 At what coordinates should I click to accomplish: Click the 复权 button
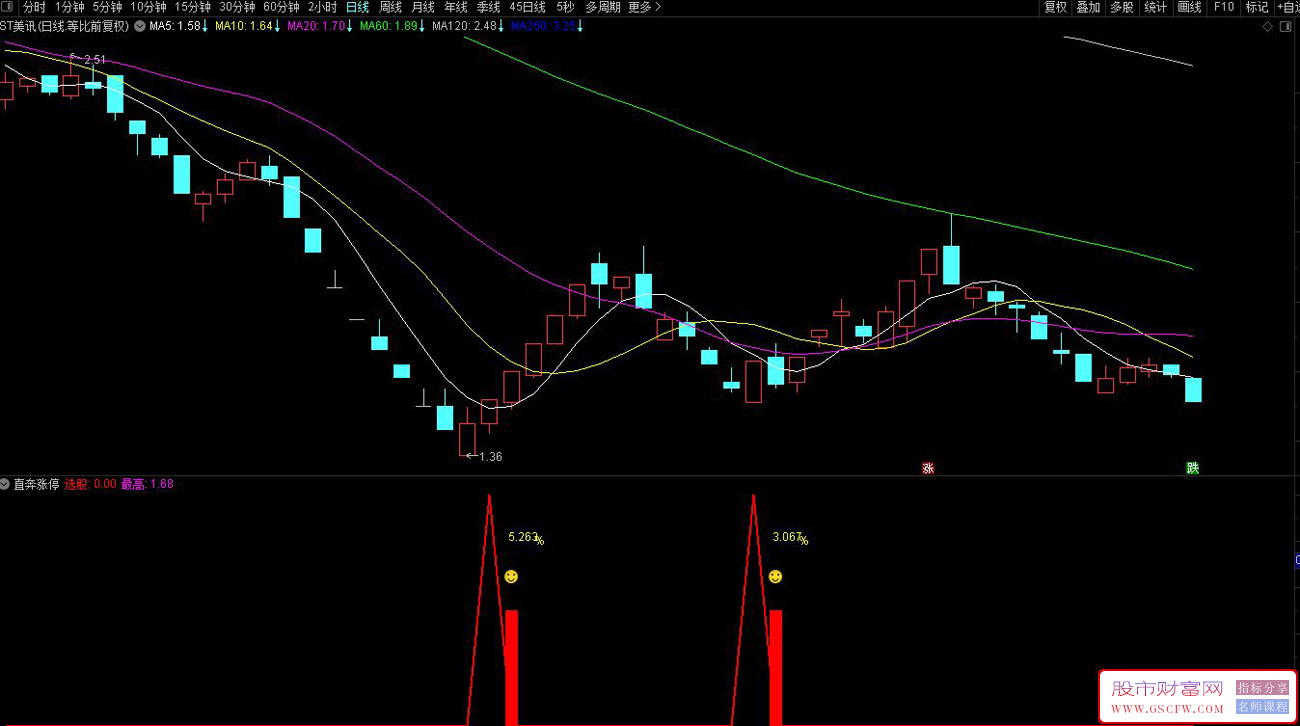click(1056, 7)
